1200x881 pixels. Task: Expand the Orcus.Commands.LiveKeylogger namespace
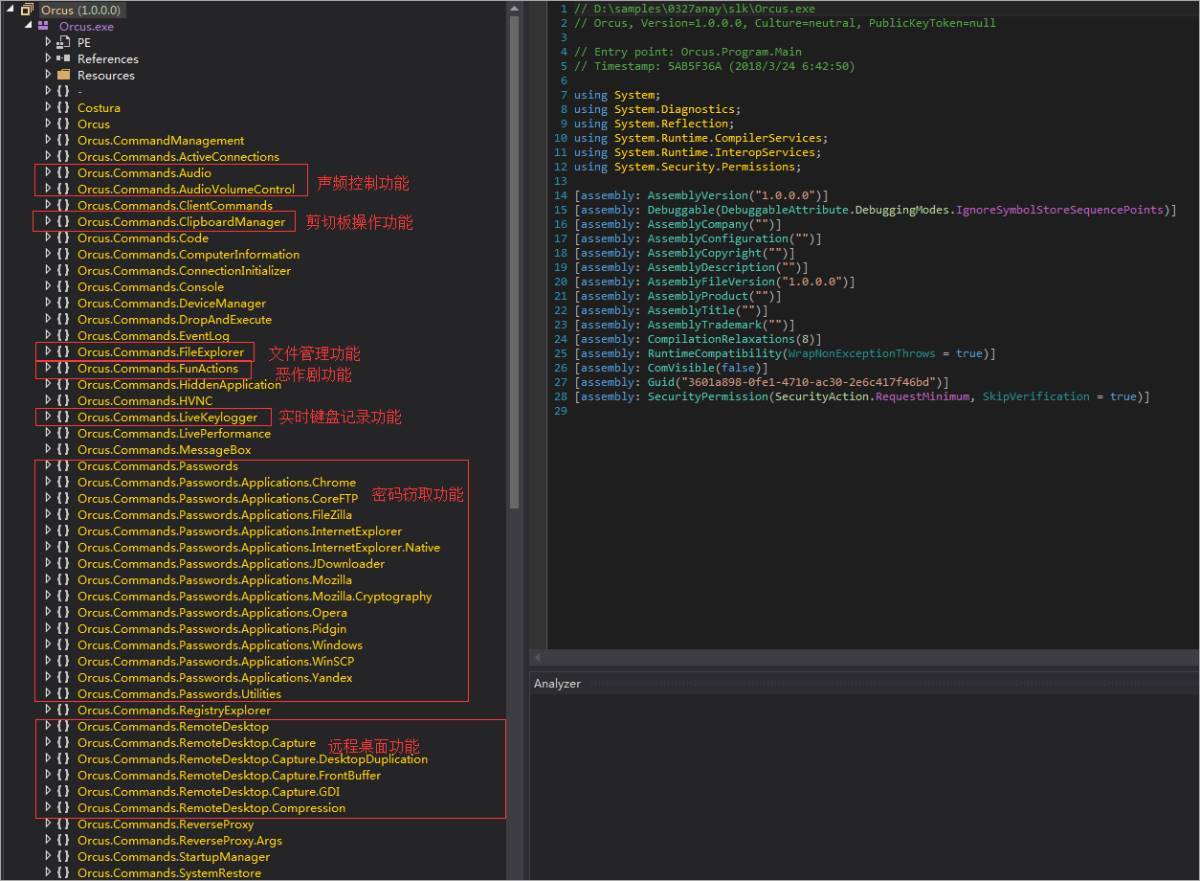click(47, 417)
